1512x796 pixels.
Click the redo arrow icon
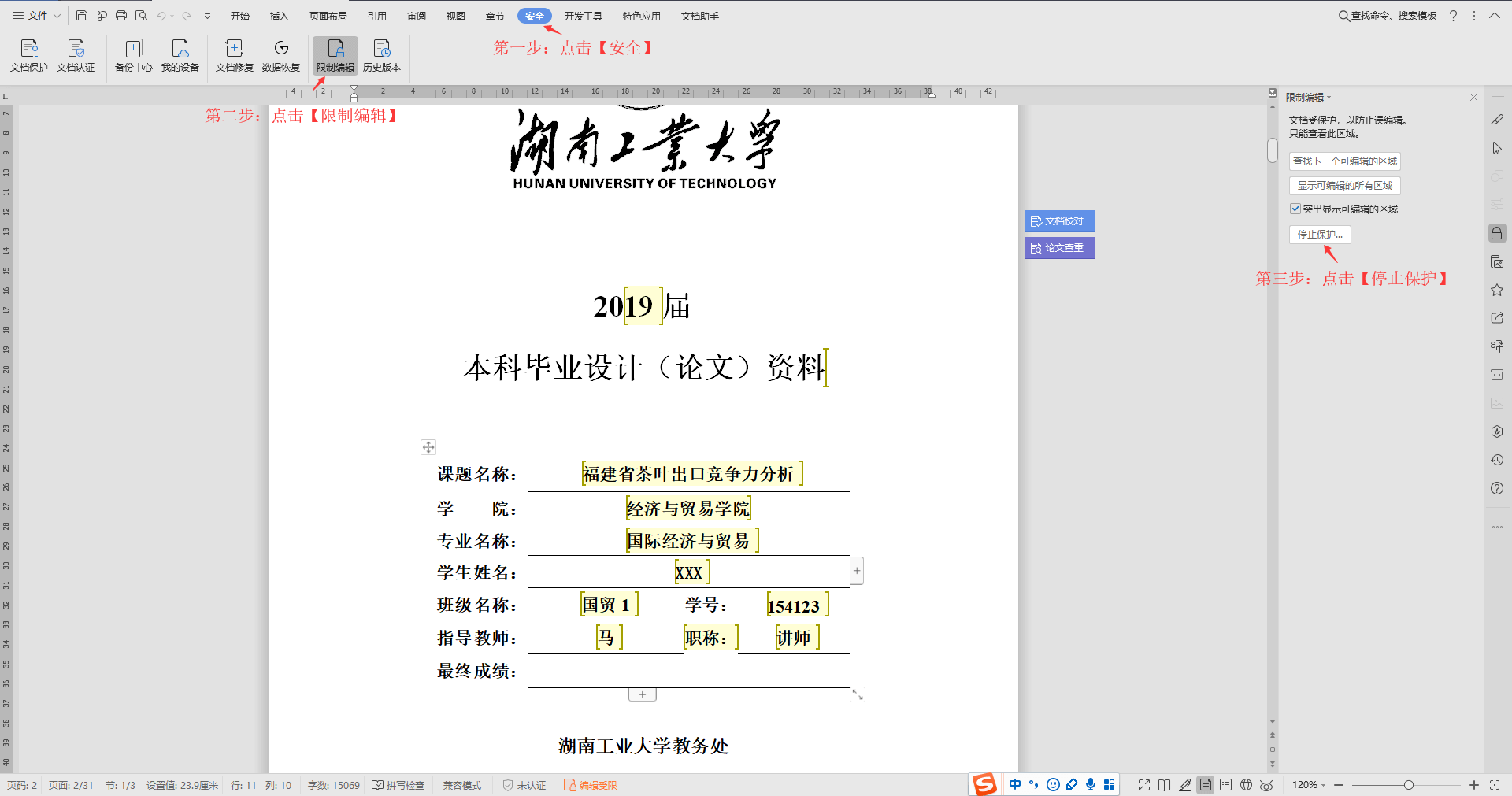(x=187, y=16)
